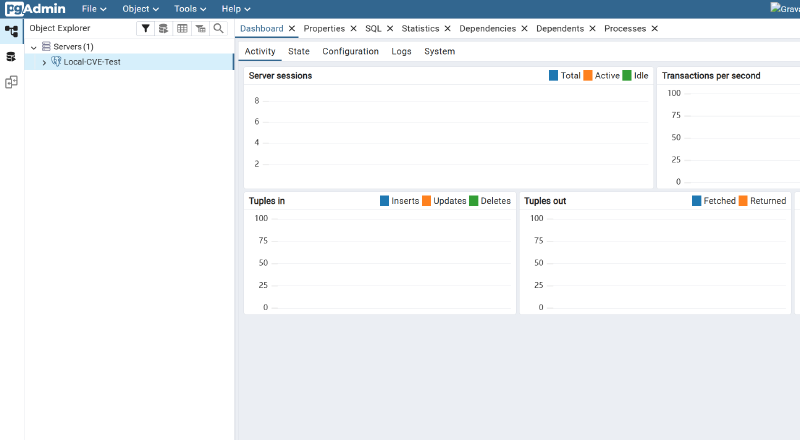Click the Object Explorer panel title
This screenshot has height=440, width=800.
click(x=60, y=28)
